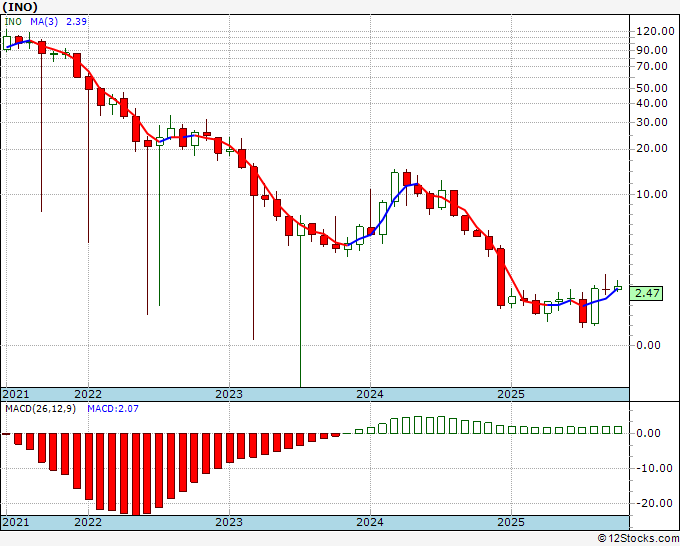This screenshot has width=680, height=546.
Task: Choose 2021 on the MACD panel timeline
Action: coord(16,522)
